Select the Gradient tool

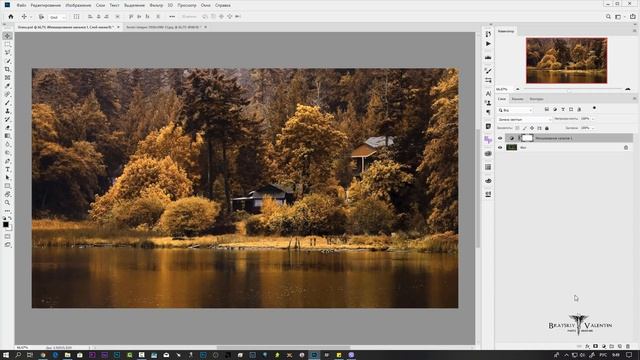click(x=7, y=136)
